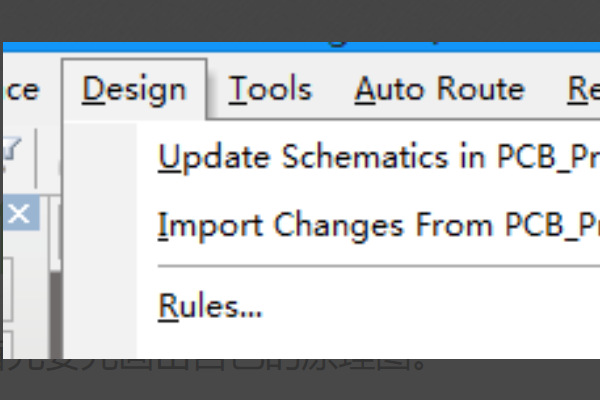The height and width of the screenshot is (400, 600).
Task: Collapse the open Design dropdown via its header
Action: tap(134, 90)
